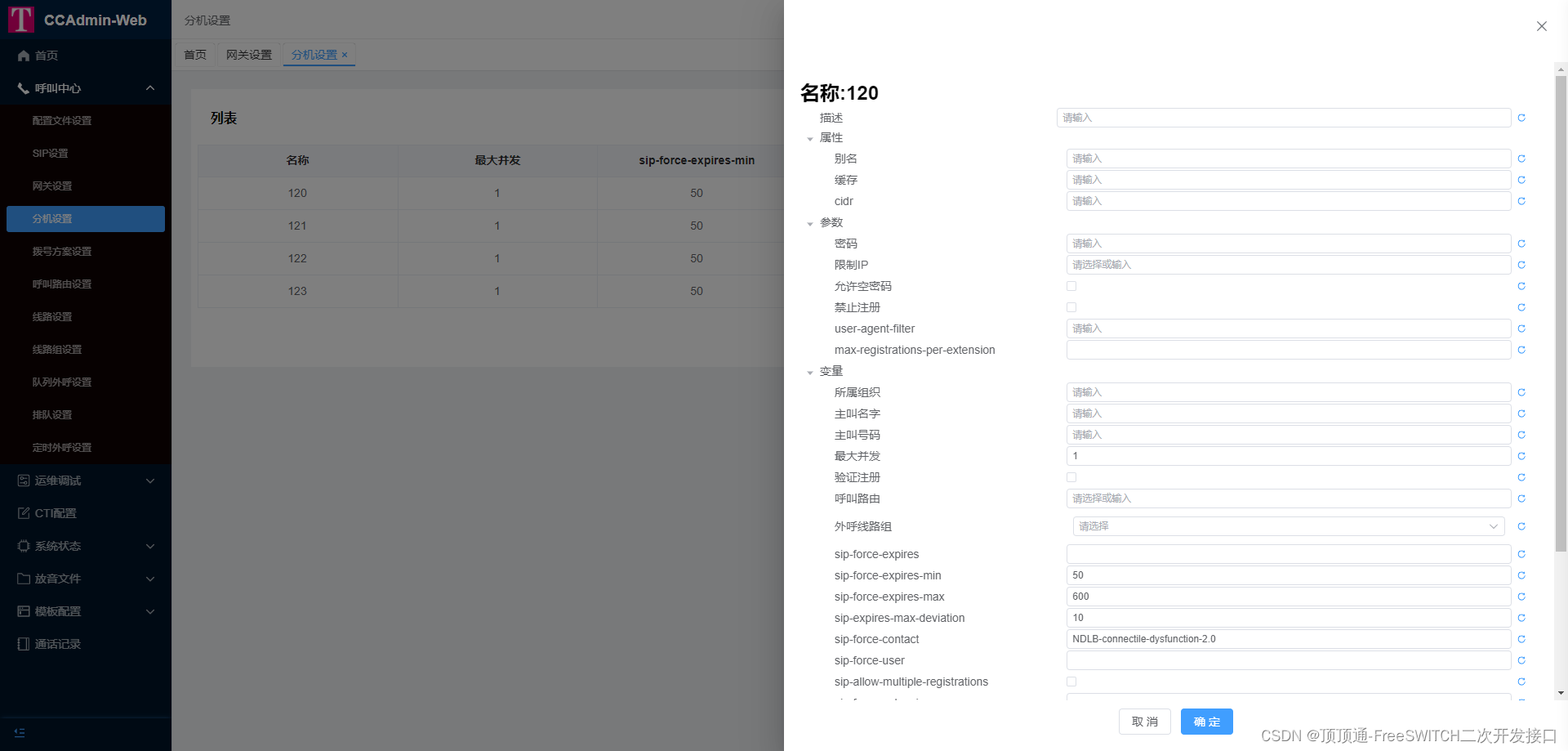
Task: Expand the 系统状态 sidebar menu
Action: point(86,546)
